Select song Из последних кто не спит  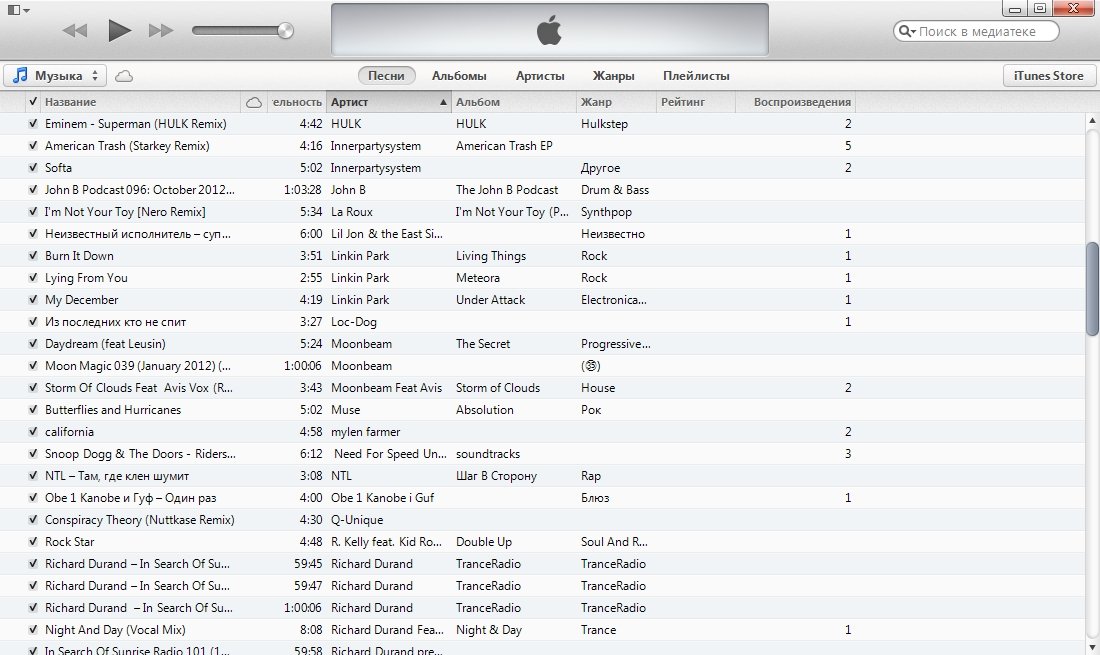point(115,322)
